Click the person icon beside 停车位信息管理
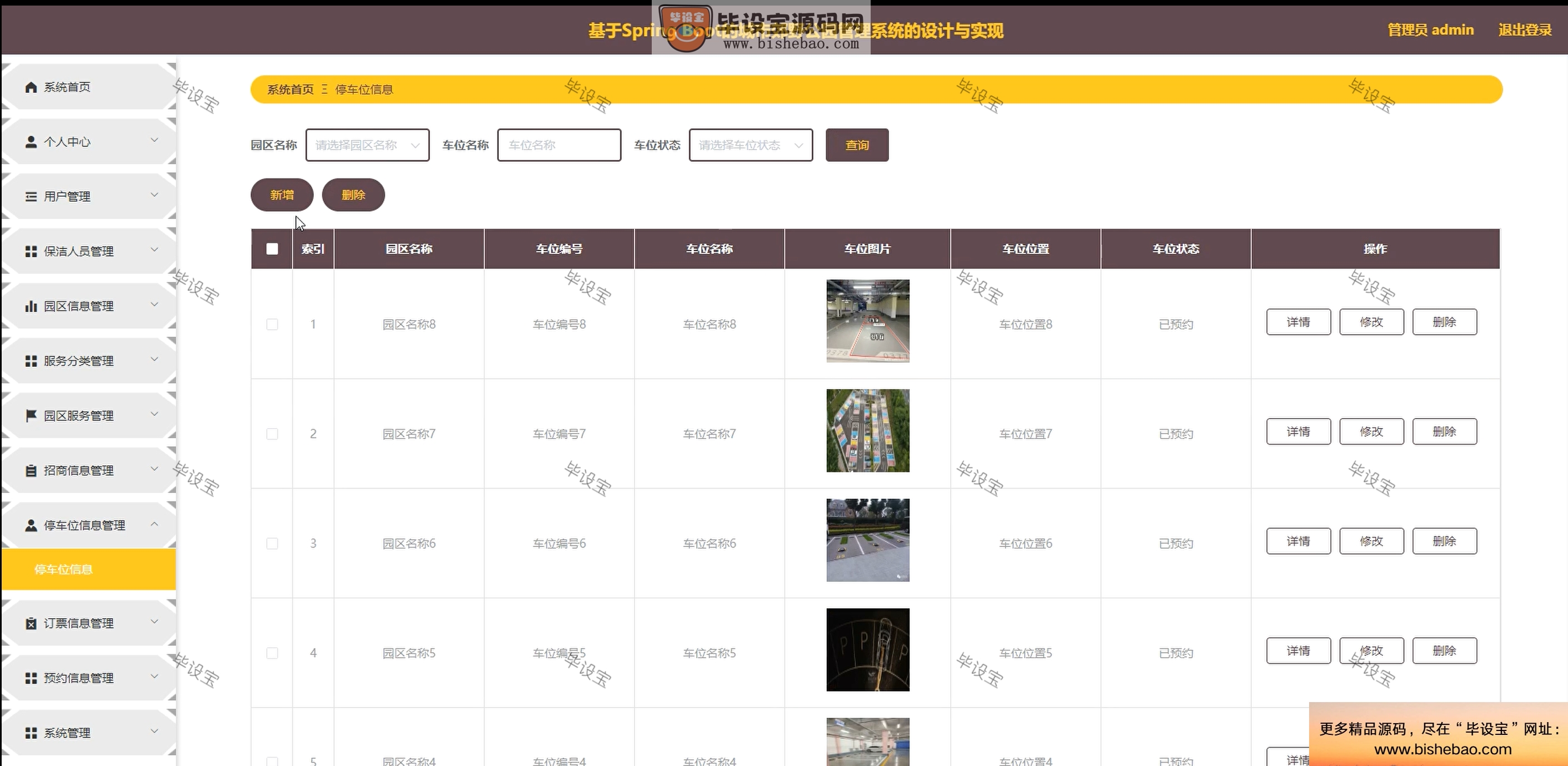This screenshot has height=766, width=1568. click(x=31, y=525)
